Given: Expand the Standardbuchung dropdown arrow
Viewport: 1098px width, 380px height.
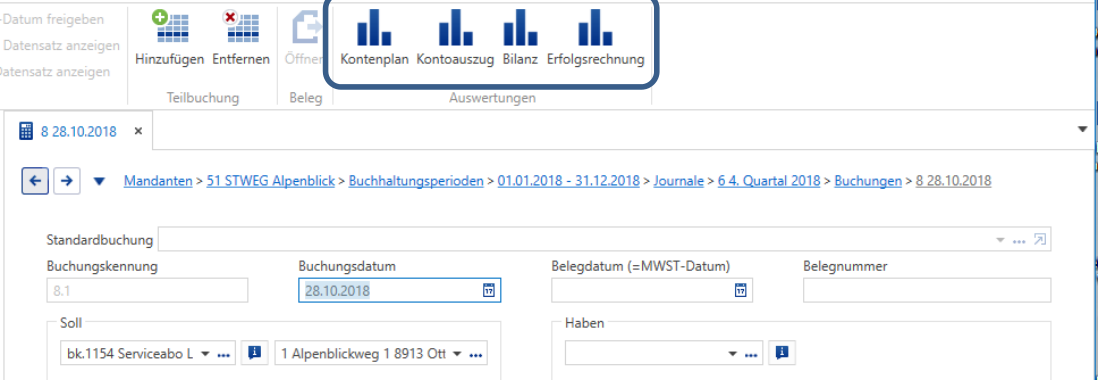Looking at the screenshot, I should coord(1000,241).
